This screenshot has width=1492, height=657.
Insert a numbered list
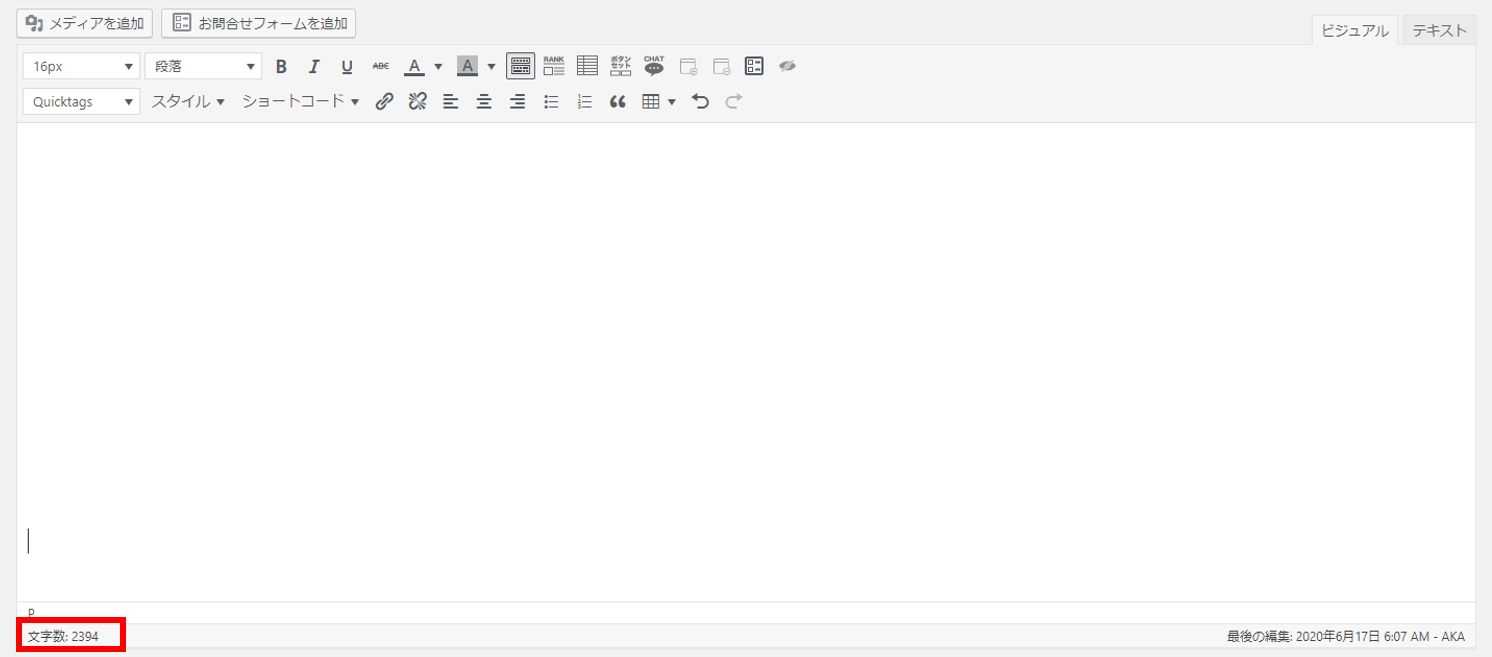[585, 102]
